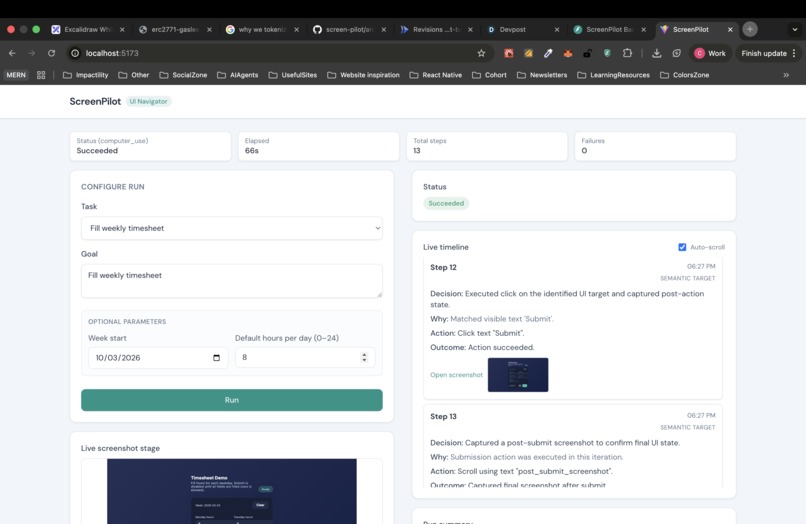Image resolution: width=806 pixels, height=524 pixels.
Task: Open the Website inspiration bookmarks folder
Action: pyautogui.click(x=363, y=75)
